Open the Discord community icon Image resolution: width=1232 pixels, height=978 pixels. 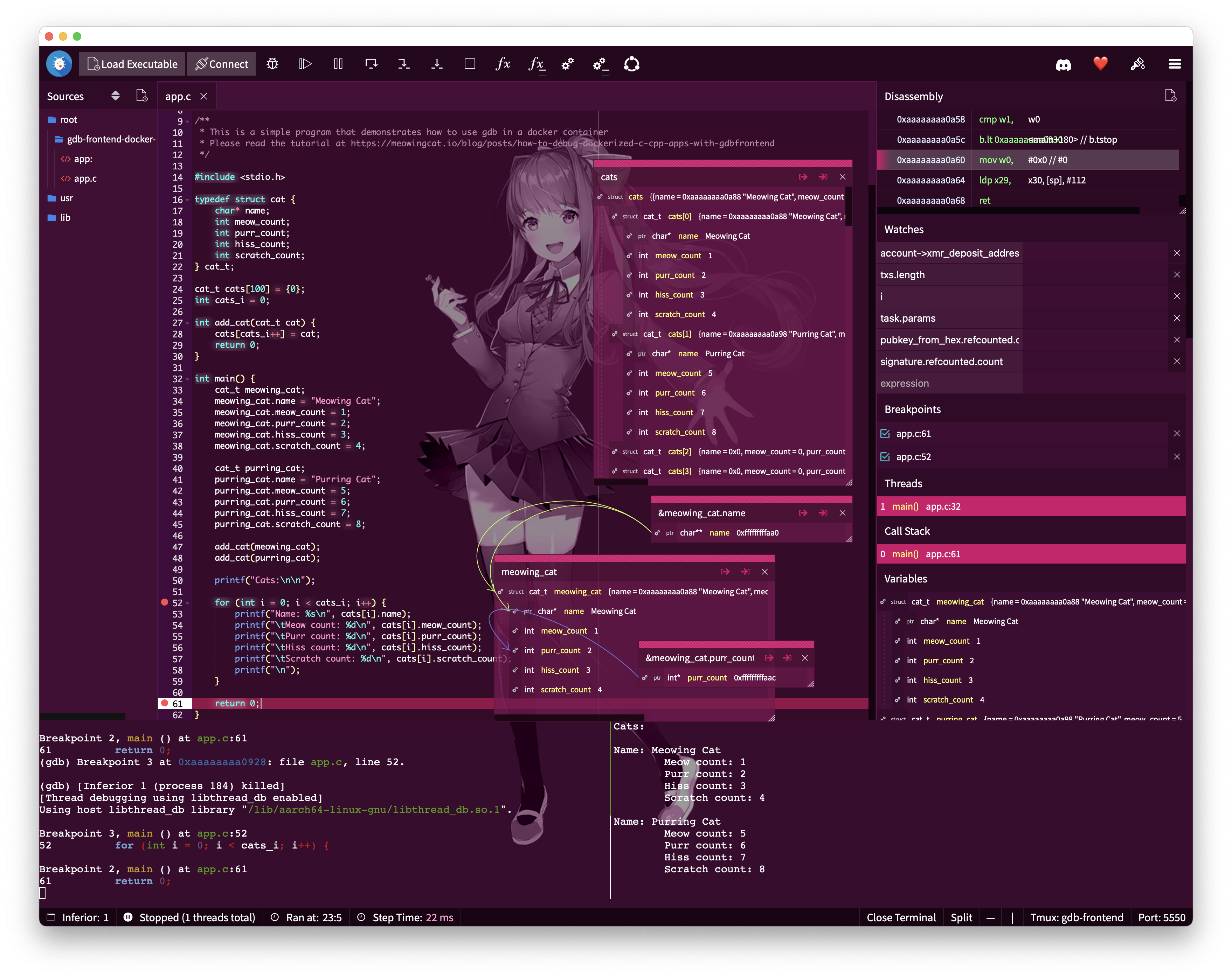[x=1064, y=63]
